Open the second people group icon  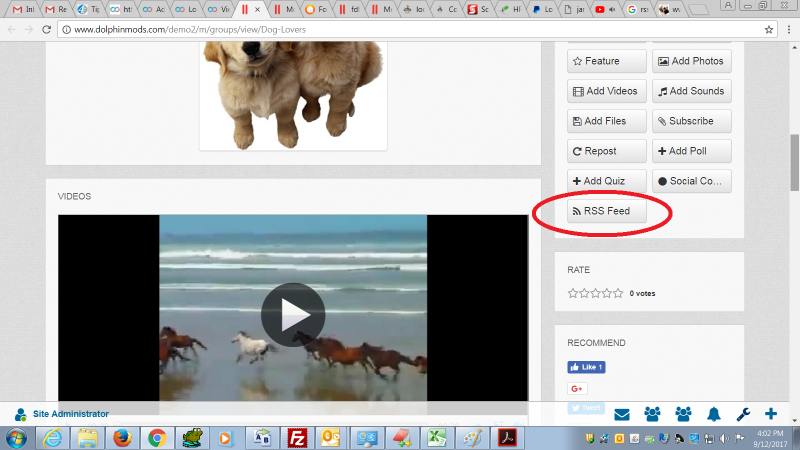[x=683, y=414]
